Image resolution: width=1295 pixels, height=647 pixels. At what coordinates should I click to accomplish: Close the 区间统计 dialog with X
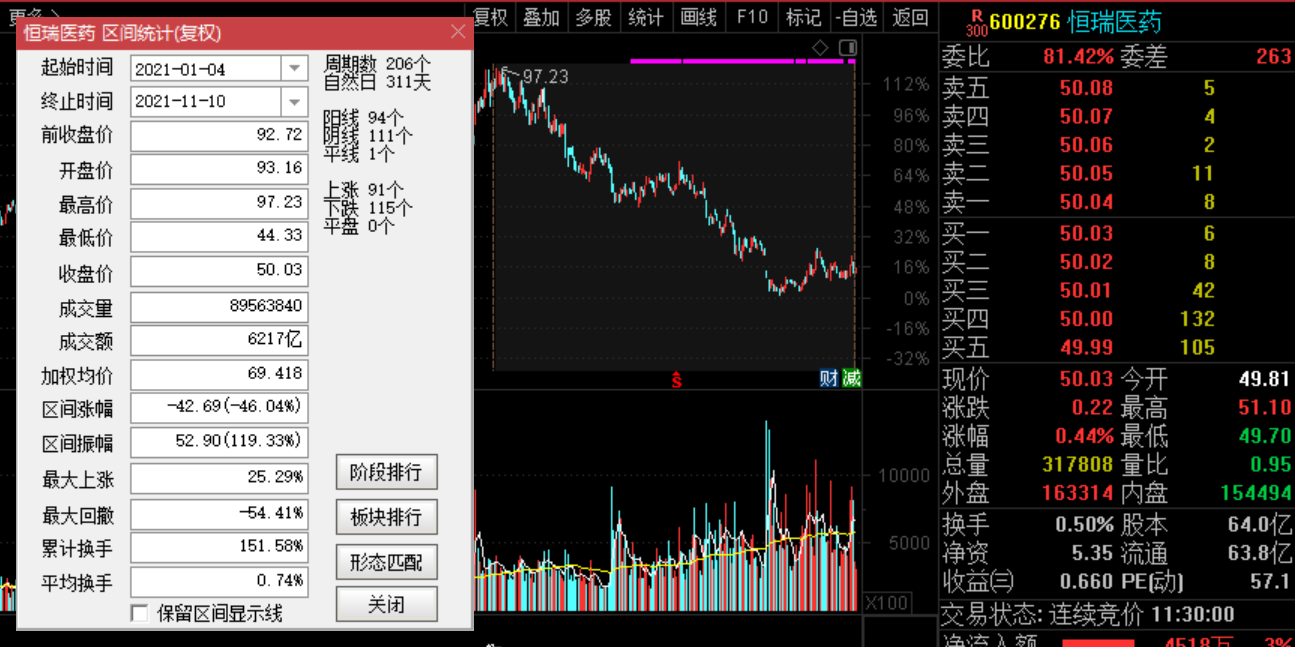click(458, 32)
